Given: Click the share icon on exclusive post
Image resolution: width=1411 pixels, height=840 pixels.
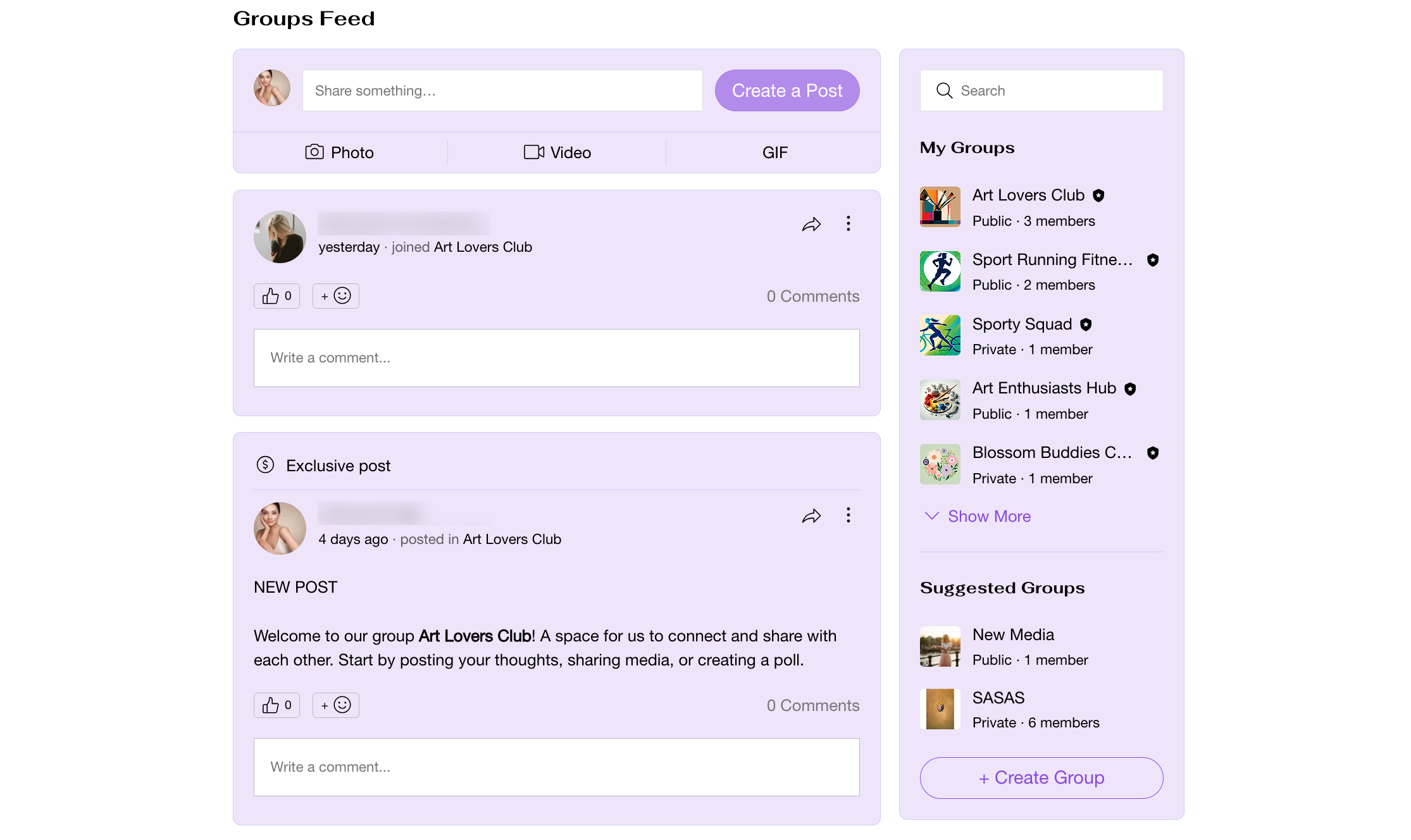Looking at the screenshot, I should (x=811, y=516).
